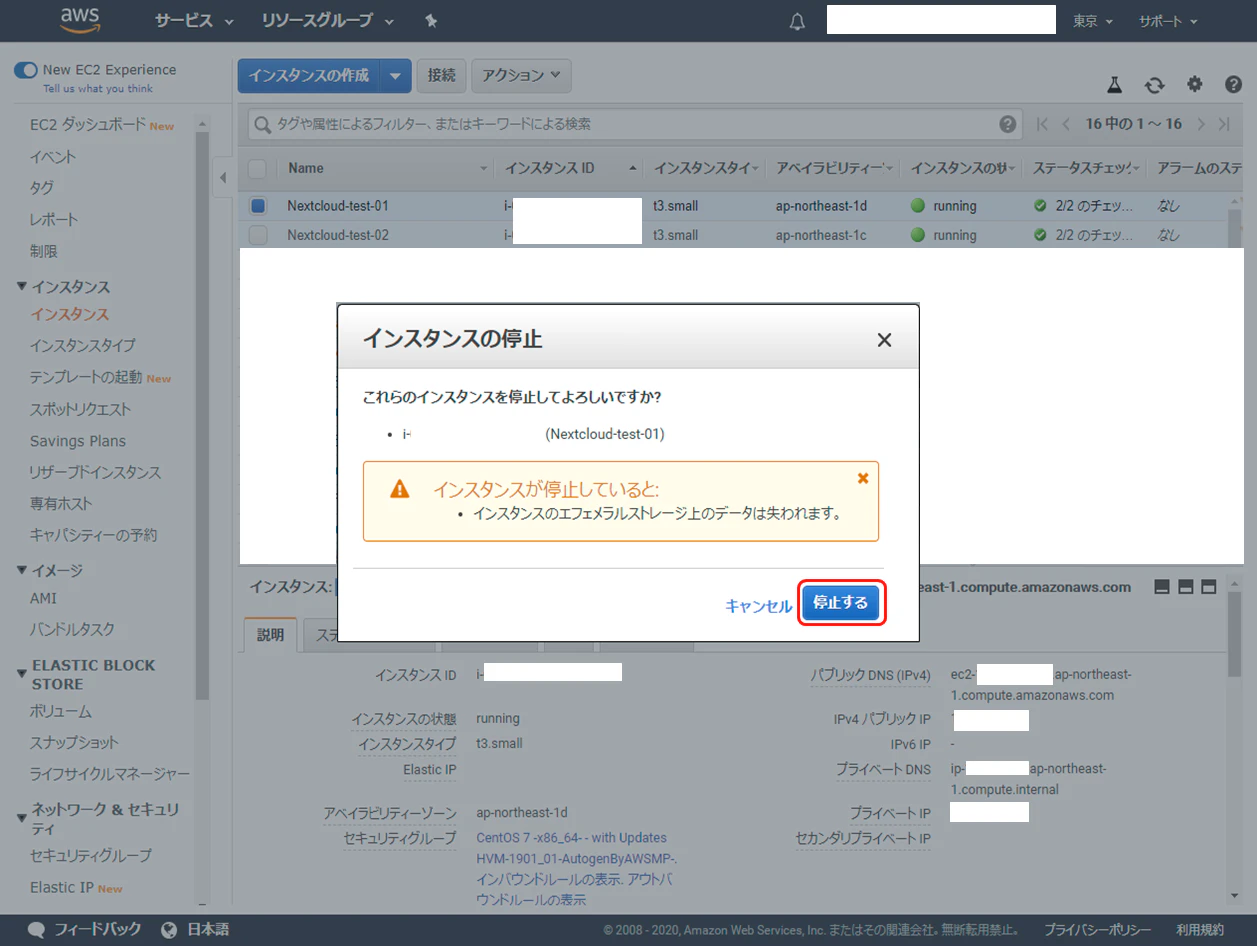Click the 接続 button
This screenshot has height=946, width=1257.
441,75
